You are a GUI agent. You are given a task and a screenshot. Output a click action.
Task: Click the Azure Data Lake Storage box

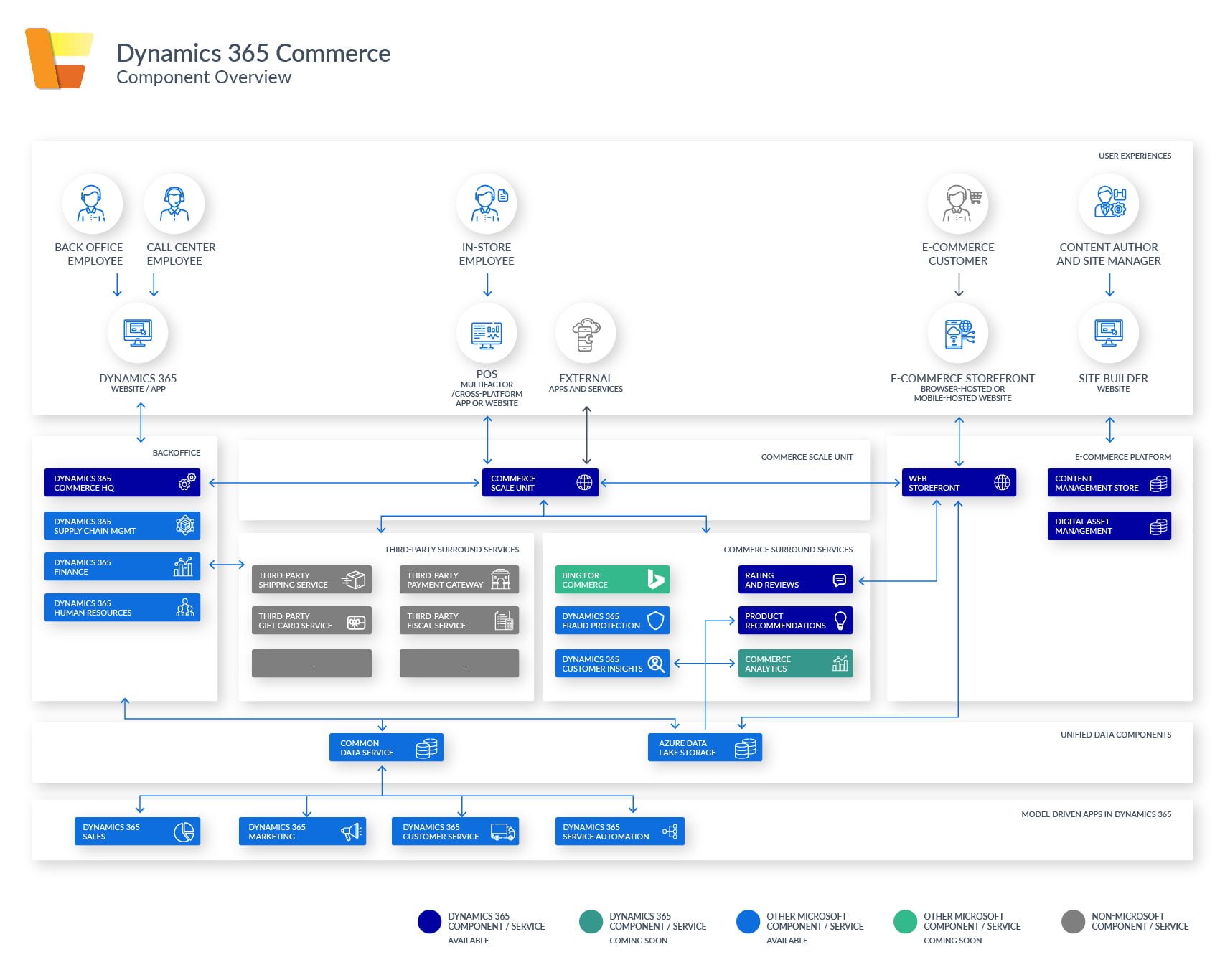click(705, 748)
